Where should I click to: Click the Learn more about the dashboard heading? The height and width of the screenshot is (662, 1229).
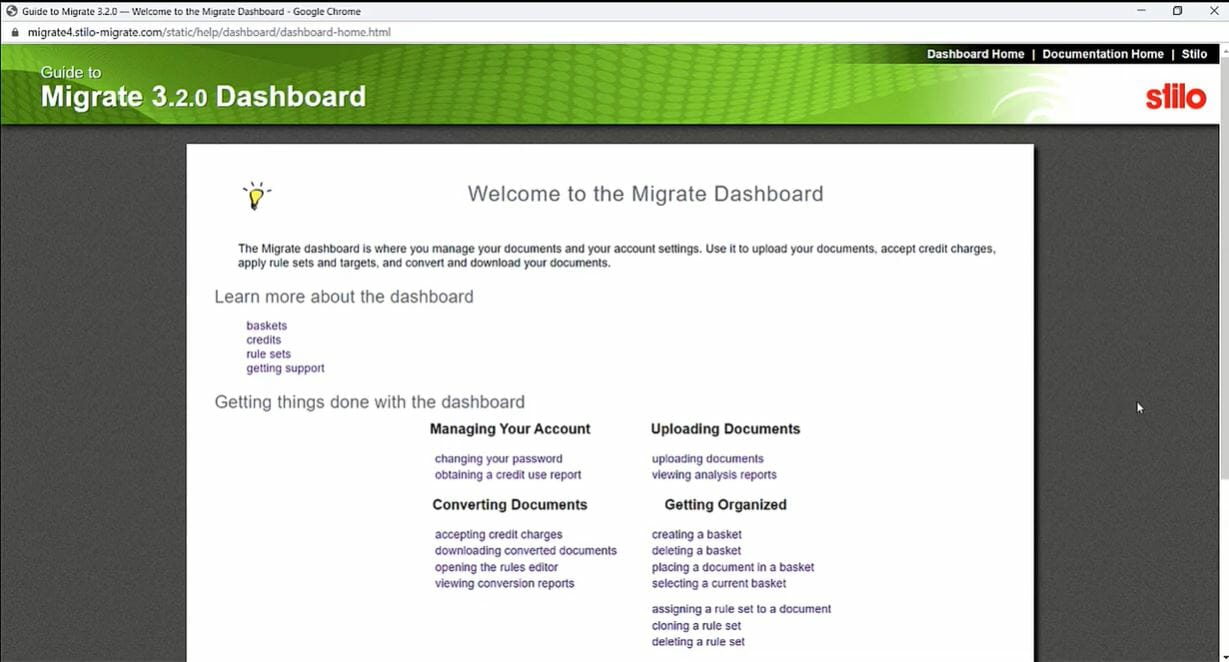pos(344,297)
